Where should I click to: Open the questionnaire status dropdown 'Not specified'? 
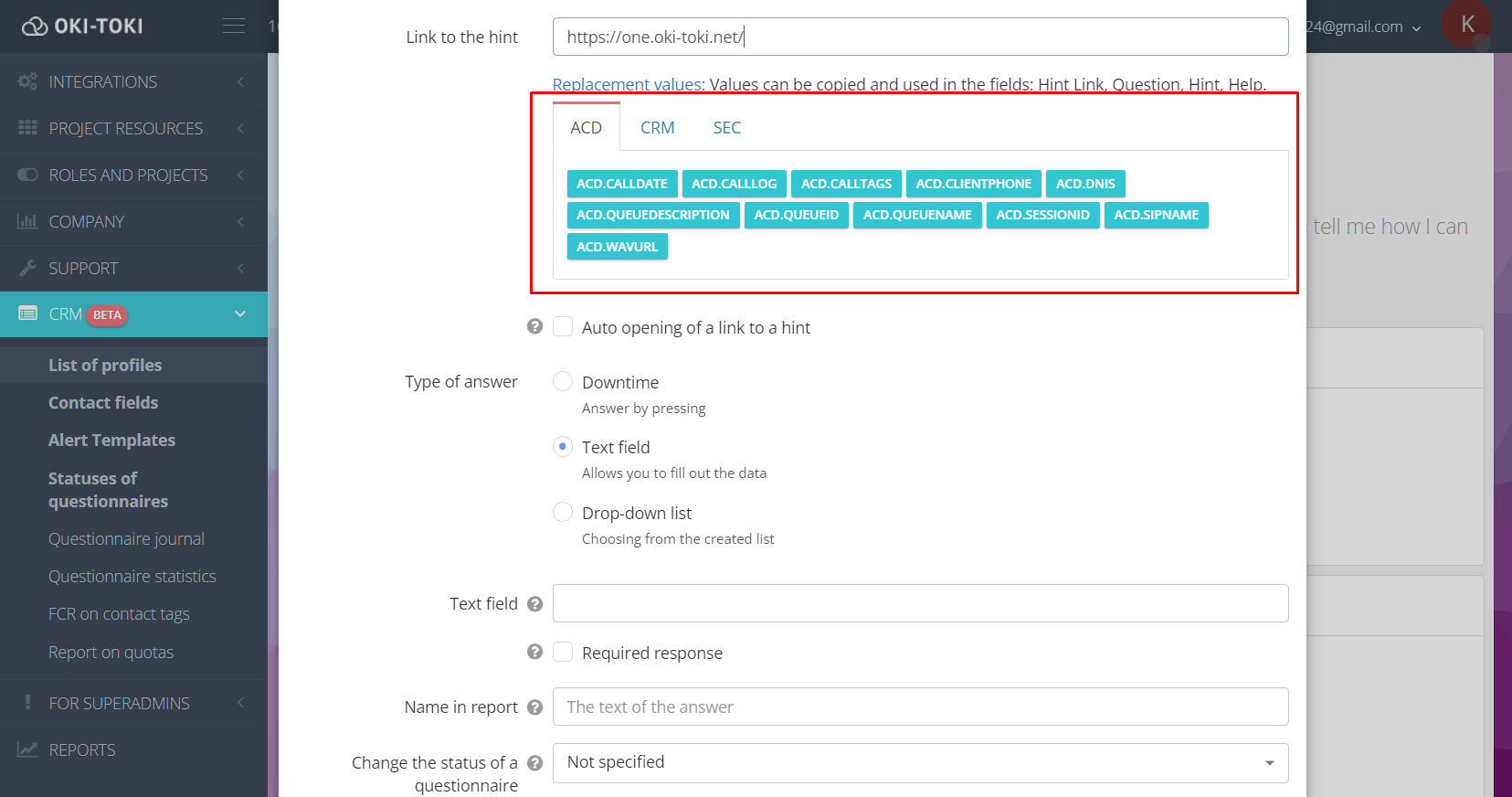(x=920, y=763)
